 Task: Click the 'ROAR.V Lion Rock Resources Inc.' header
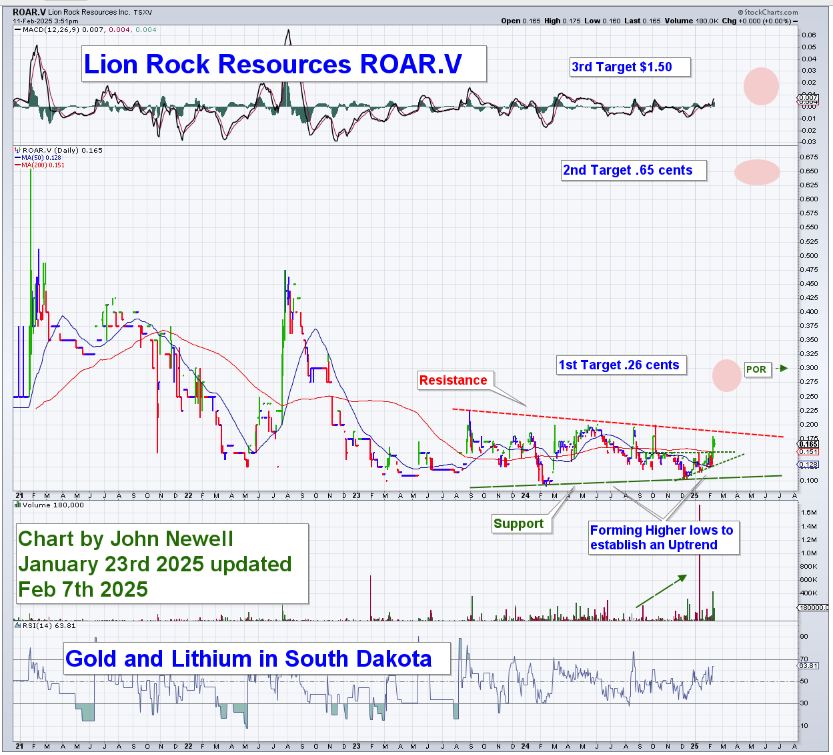coord(82,12)
